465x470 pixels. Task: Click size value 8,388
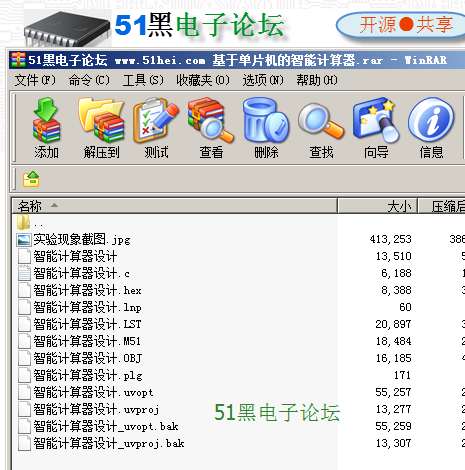(x=396, y=290)
